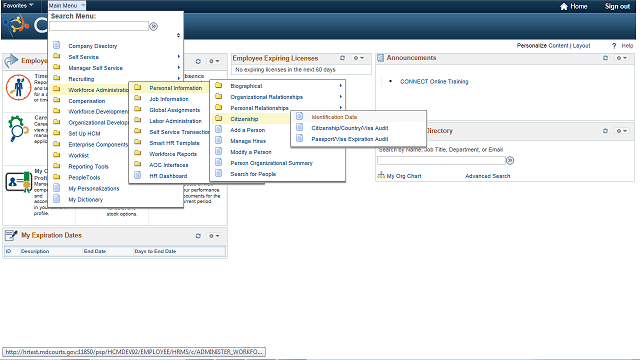This screenshot has height=360, width=640.
Task: Refresh the Employee Expiring Licenses pagelet
Action: [x=342, y=58]
